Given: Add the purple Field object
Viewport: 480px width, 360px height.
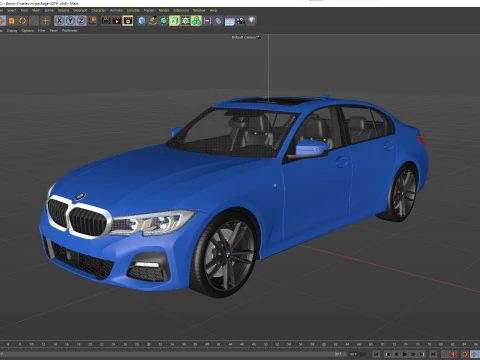Looking at the screenshot, I should [207, 21].
